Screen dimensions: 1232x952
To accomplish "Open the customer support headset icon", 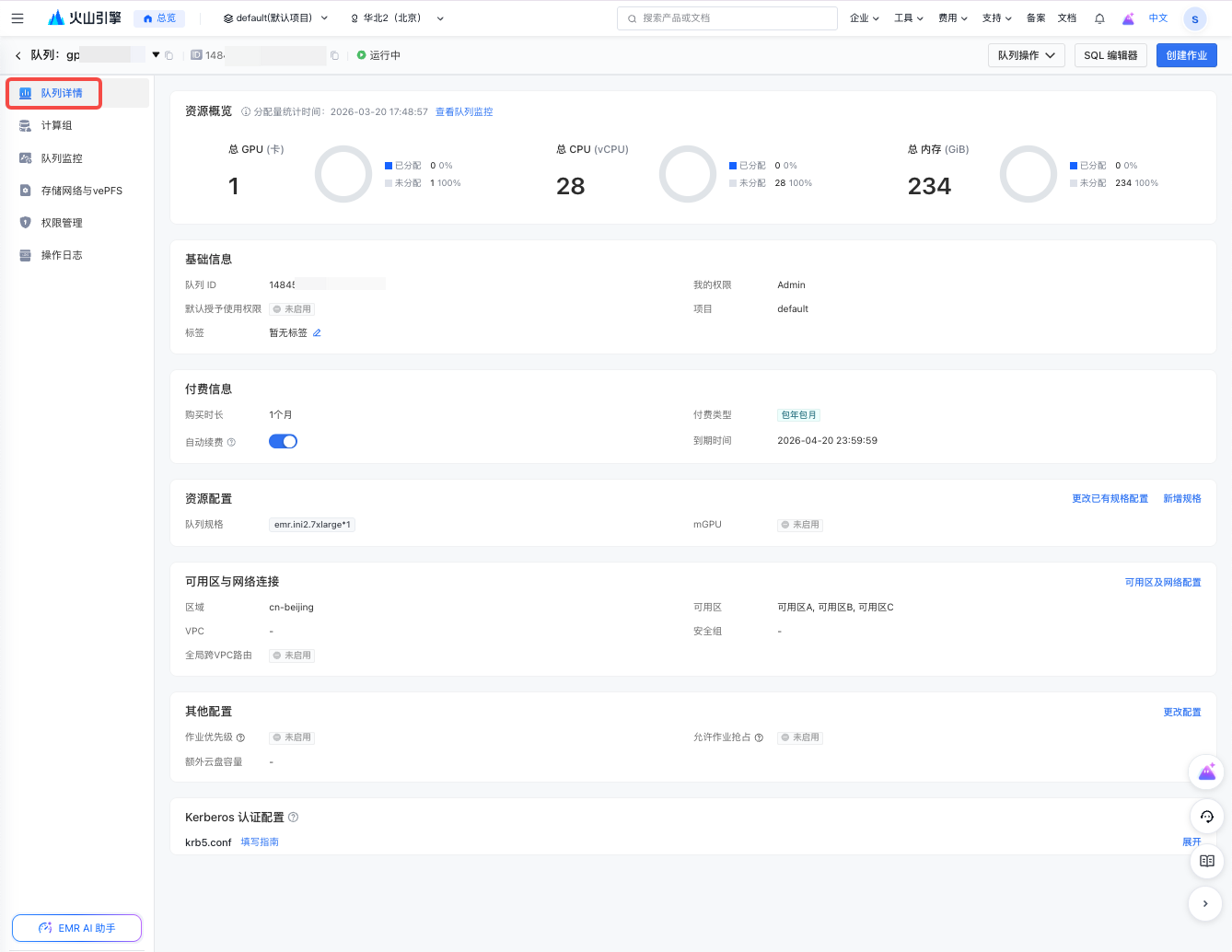I will (1206, 817).
